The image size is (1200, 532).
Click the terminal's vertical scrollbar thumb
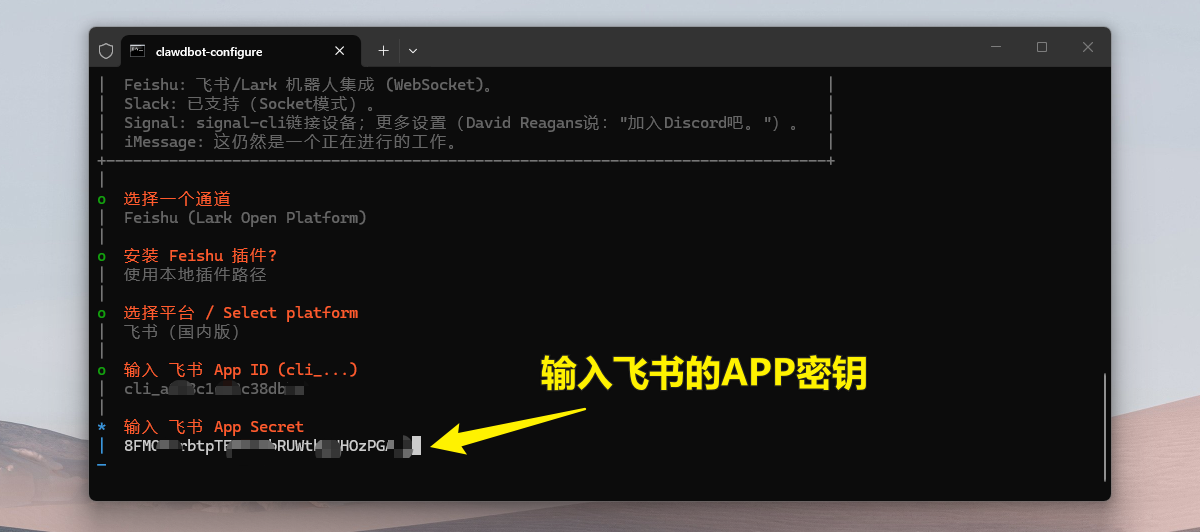click(x=1104, y=427)
